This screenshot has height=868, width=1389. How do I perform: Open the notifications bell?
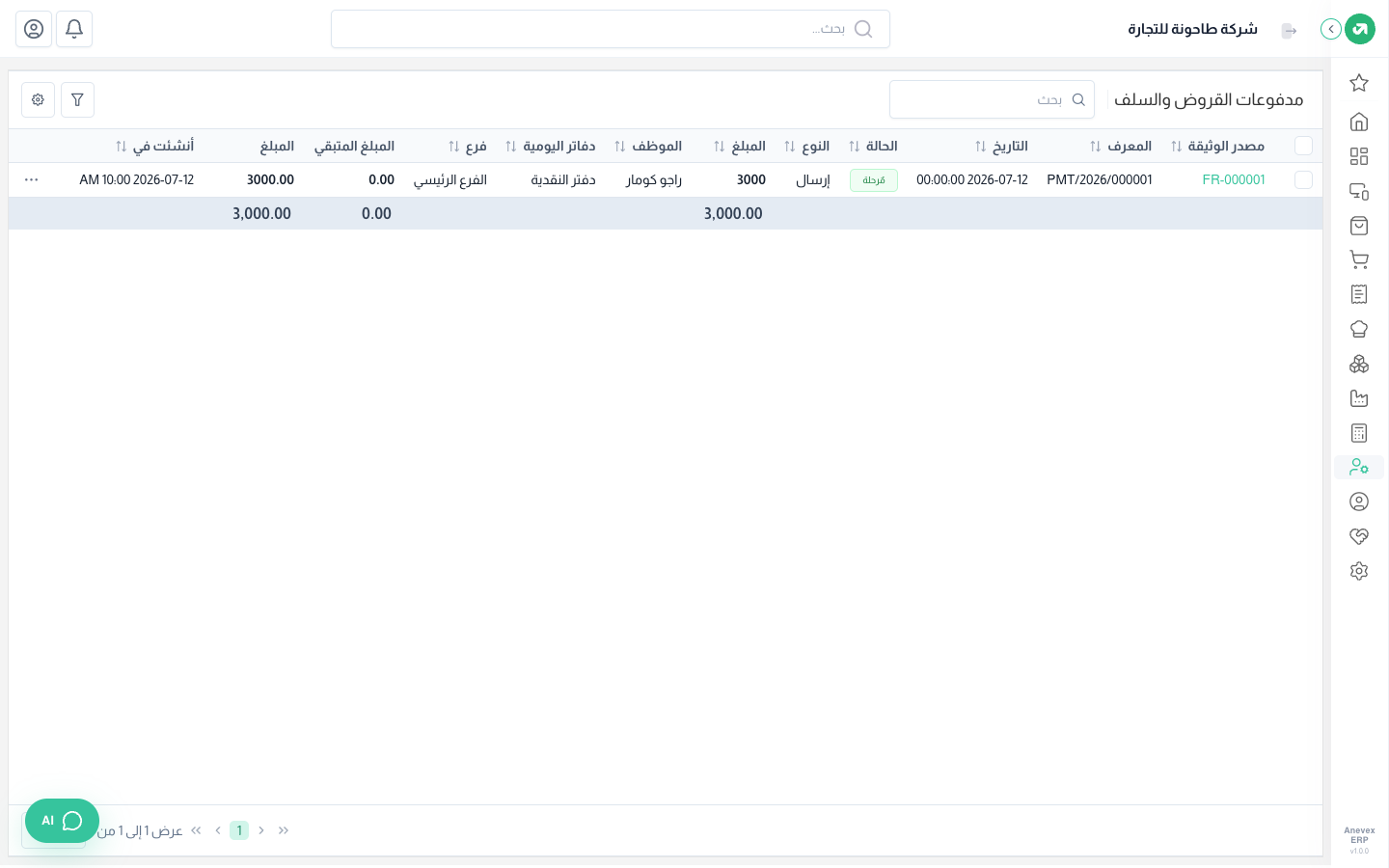(x=74, y=29)
